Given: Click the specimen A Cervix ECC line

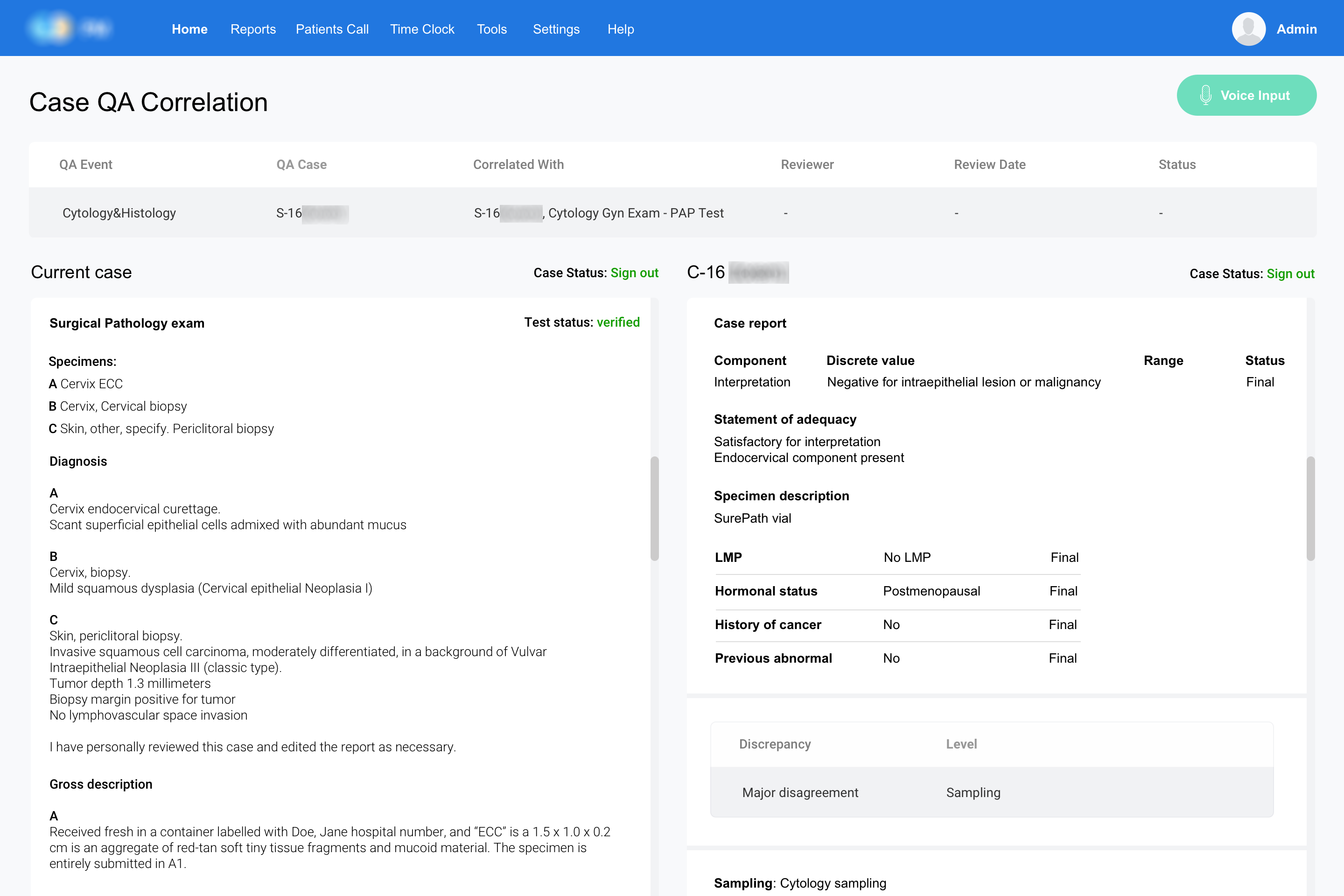Looking at the screenshot, I should point(86,384).
